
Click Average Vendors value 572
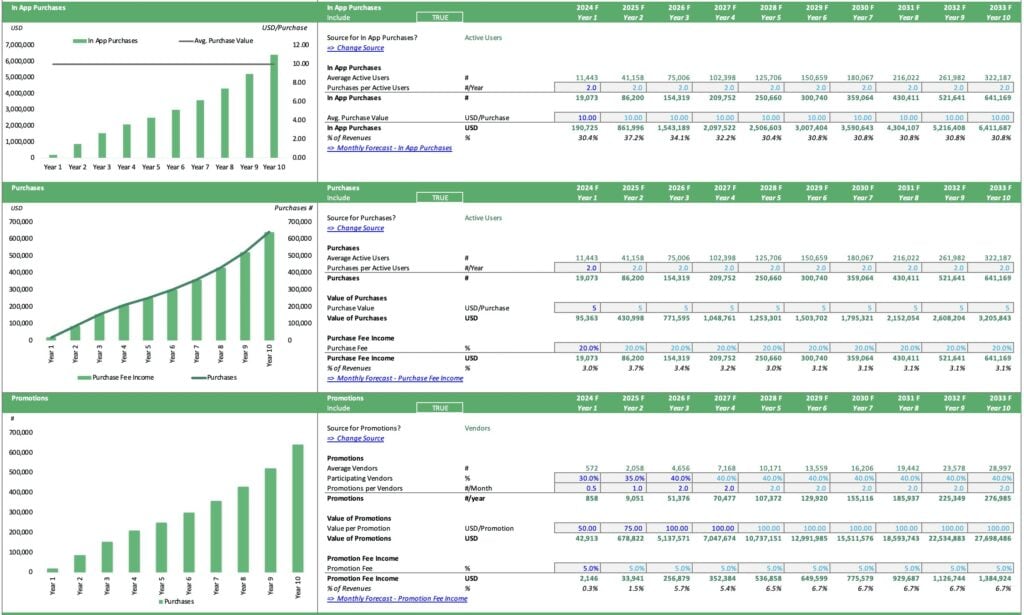click(592, 468)
